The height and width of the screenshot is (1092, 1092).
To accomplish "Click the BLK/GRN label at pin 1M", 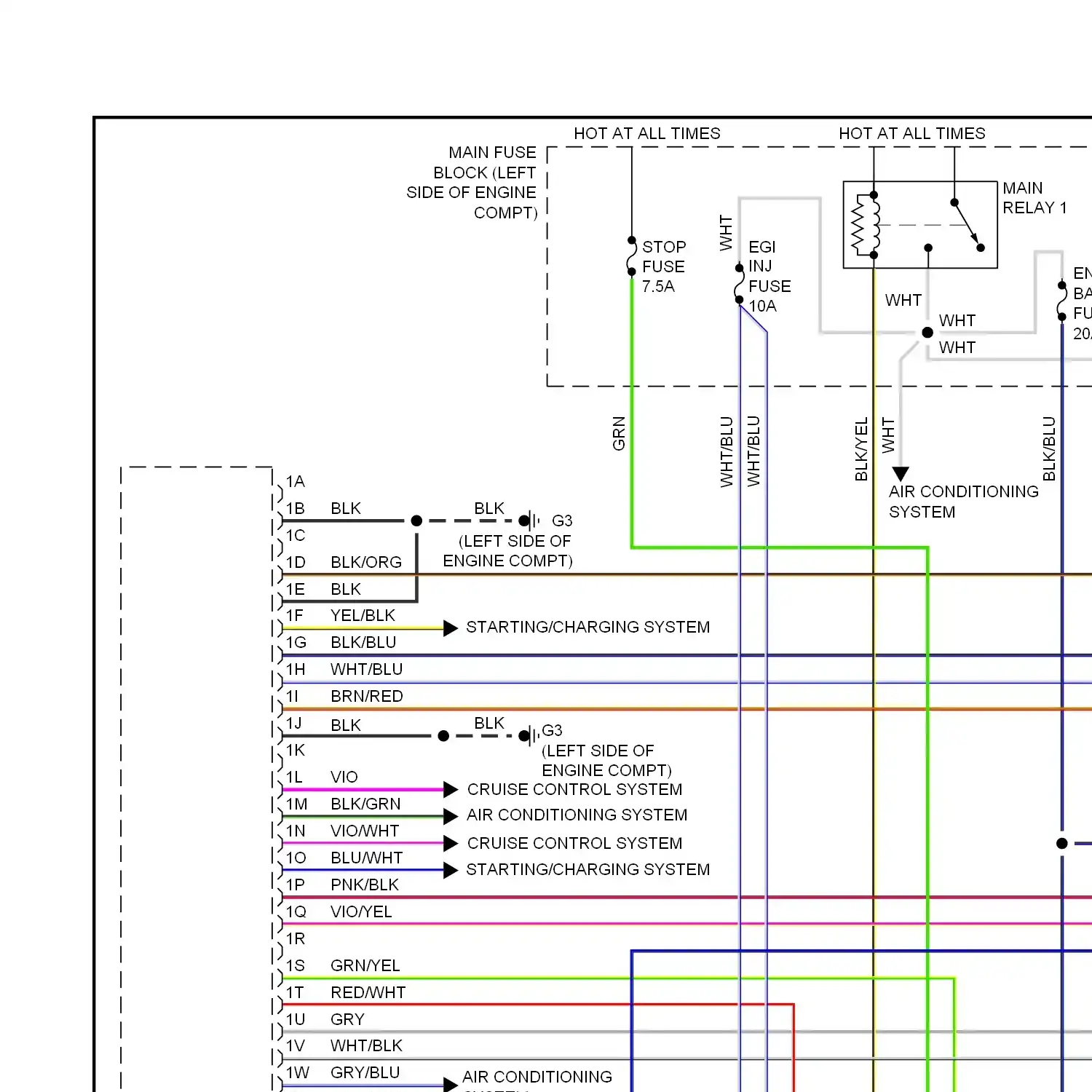I will tap(365, 804).
